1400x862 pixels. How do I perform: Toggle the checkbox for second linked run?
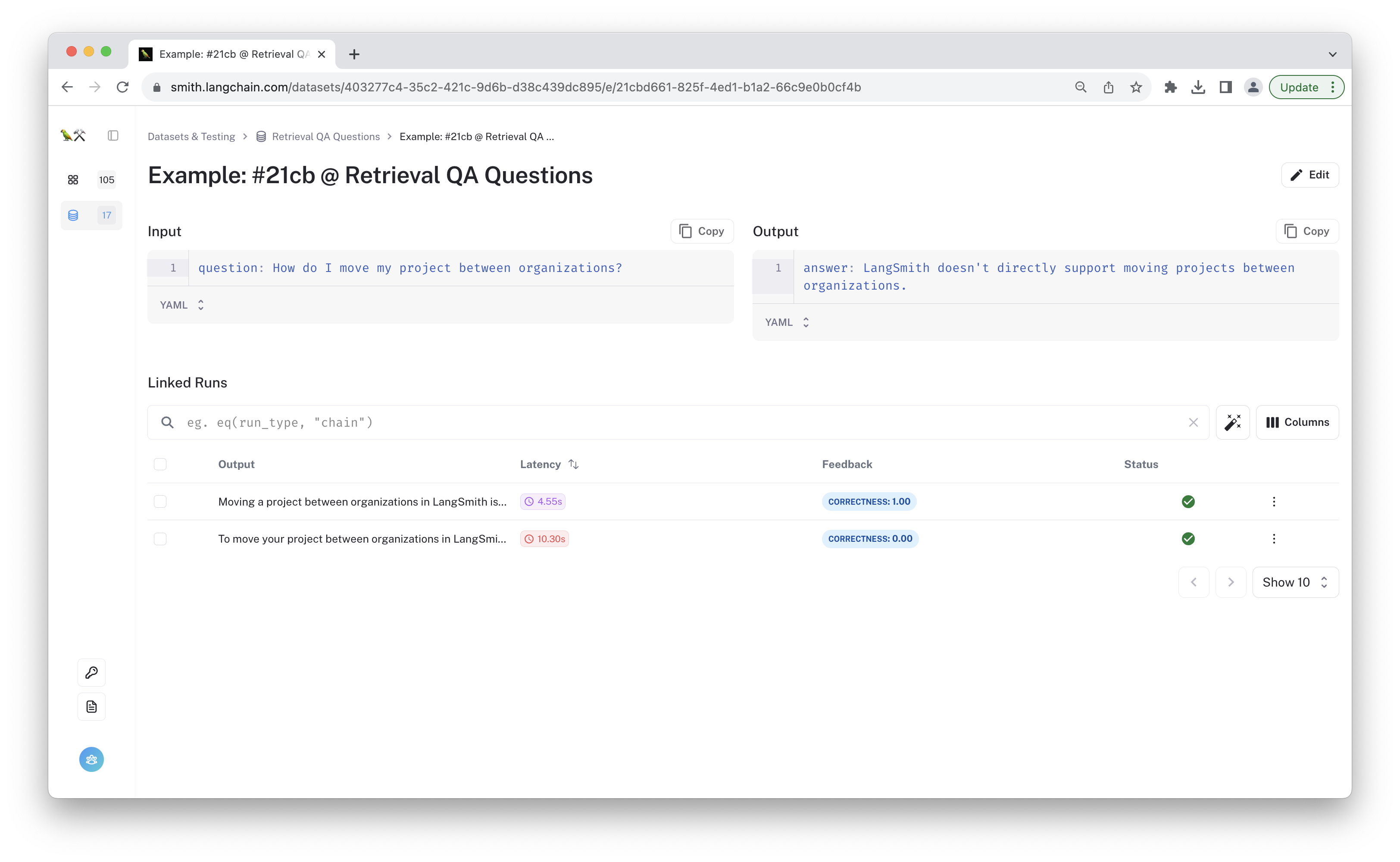pos(159,539)
